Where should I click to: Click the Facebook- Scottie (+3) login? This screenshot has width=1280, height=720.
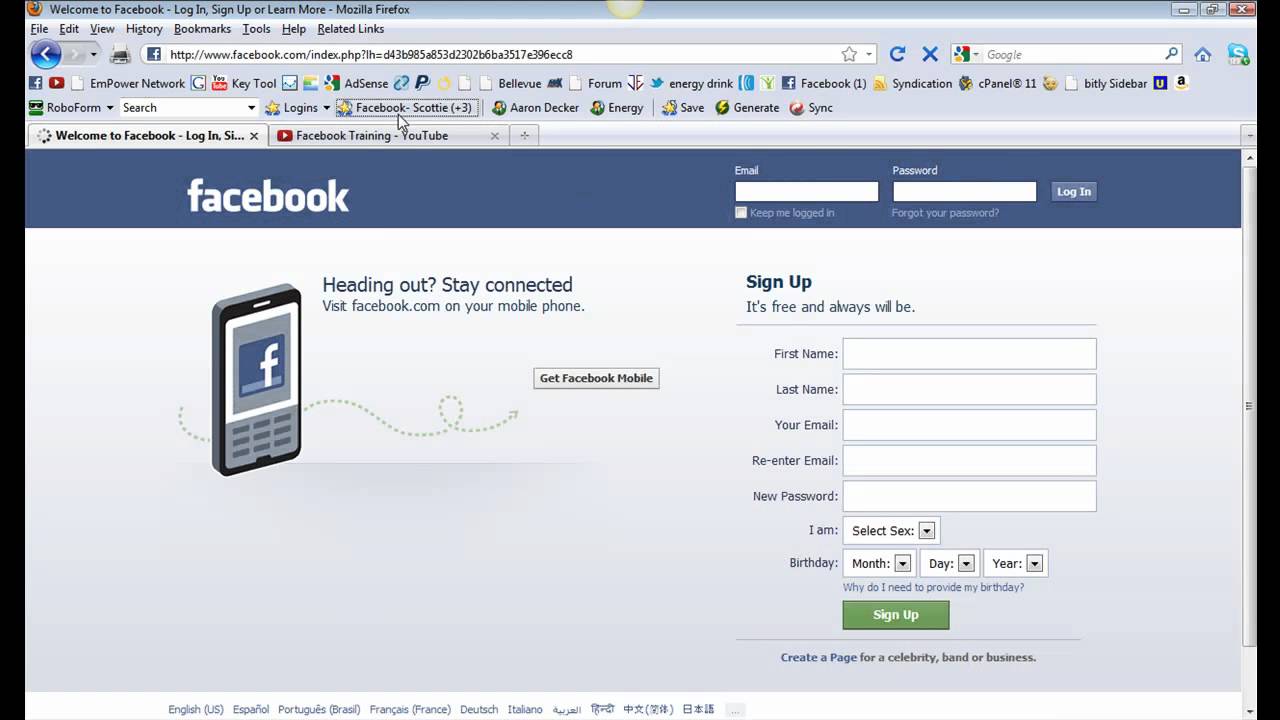click(x=405, y=107)
